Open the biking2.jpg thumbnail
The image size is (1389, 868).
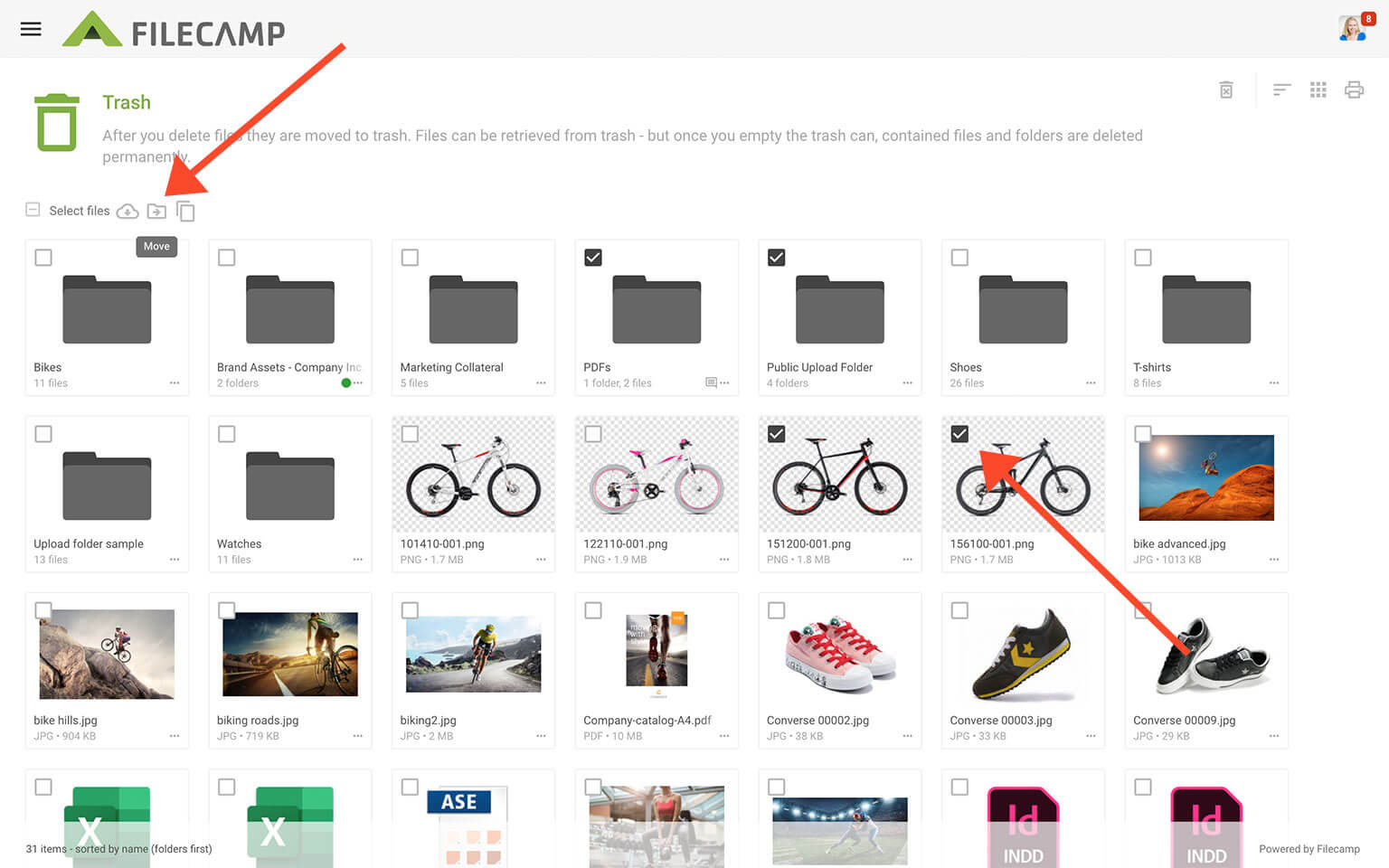(473, 655)
